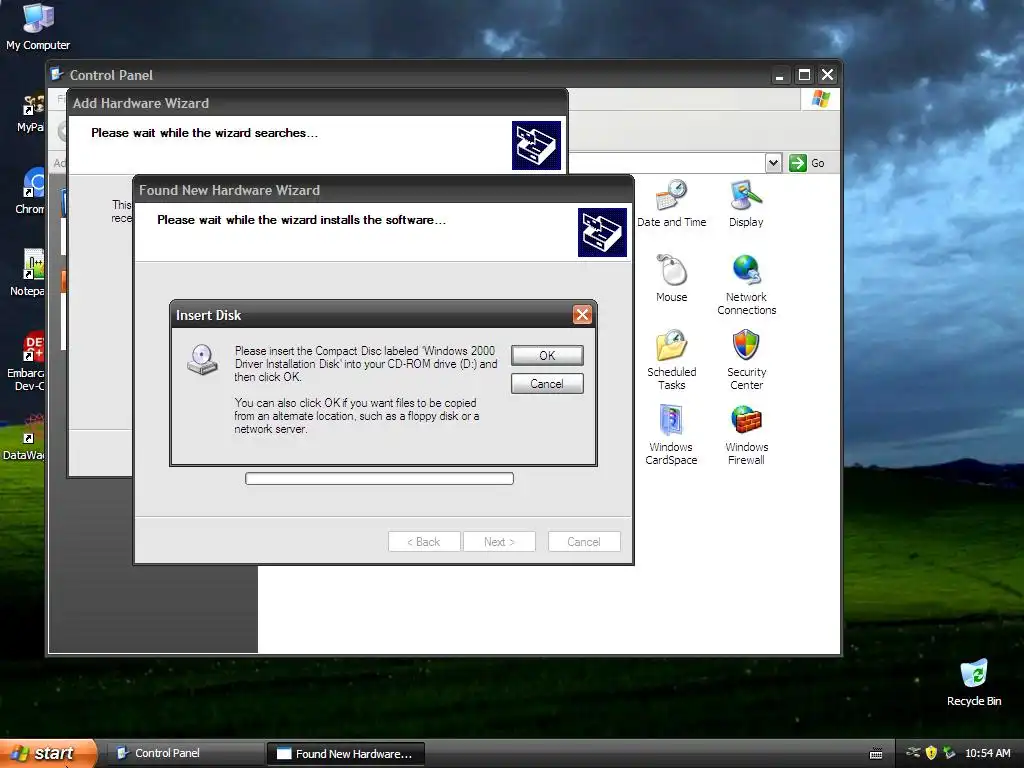The width and height of the screenshot is (1024, 768).
Task: Click the 10:54 AM taskbar clock
Action: [x=987, y=753]
